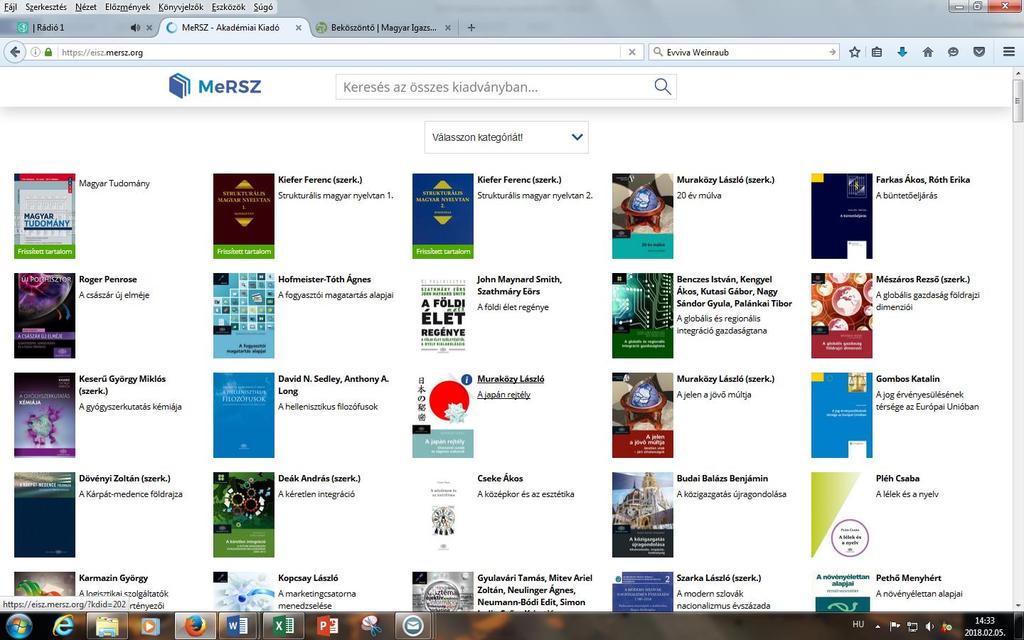
Task: Click the browser back arrow button
Action: pos(15,52)
